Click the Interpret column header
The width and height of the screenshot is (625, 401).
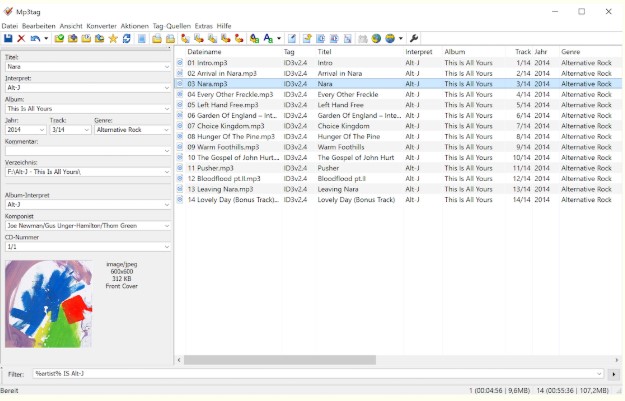[420, 51]
